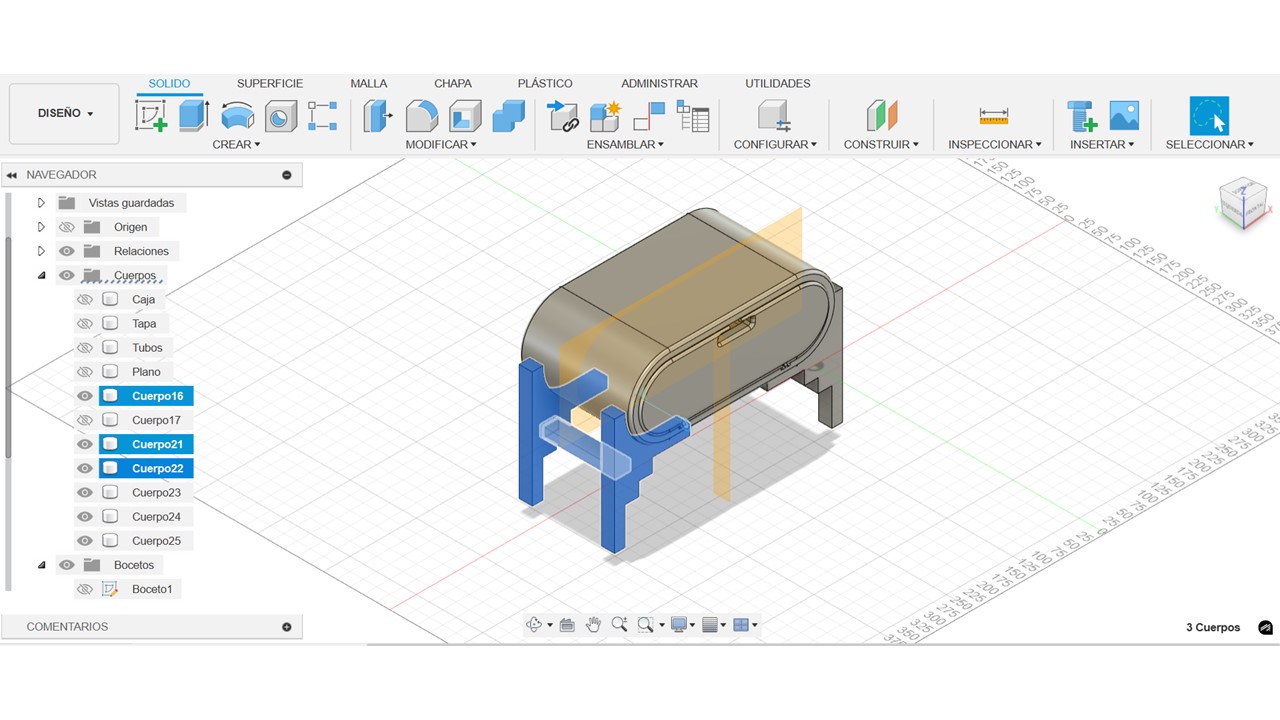
Task: Expand the Vistas guardadas folder
Action: [x=41, y=203]
